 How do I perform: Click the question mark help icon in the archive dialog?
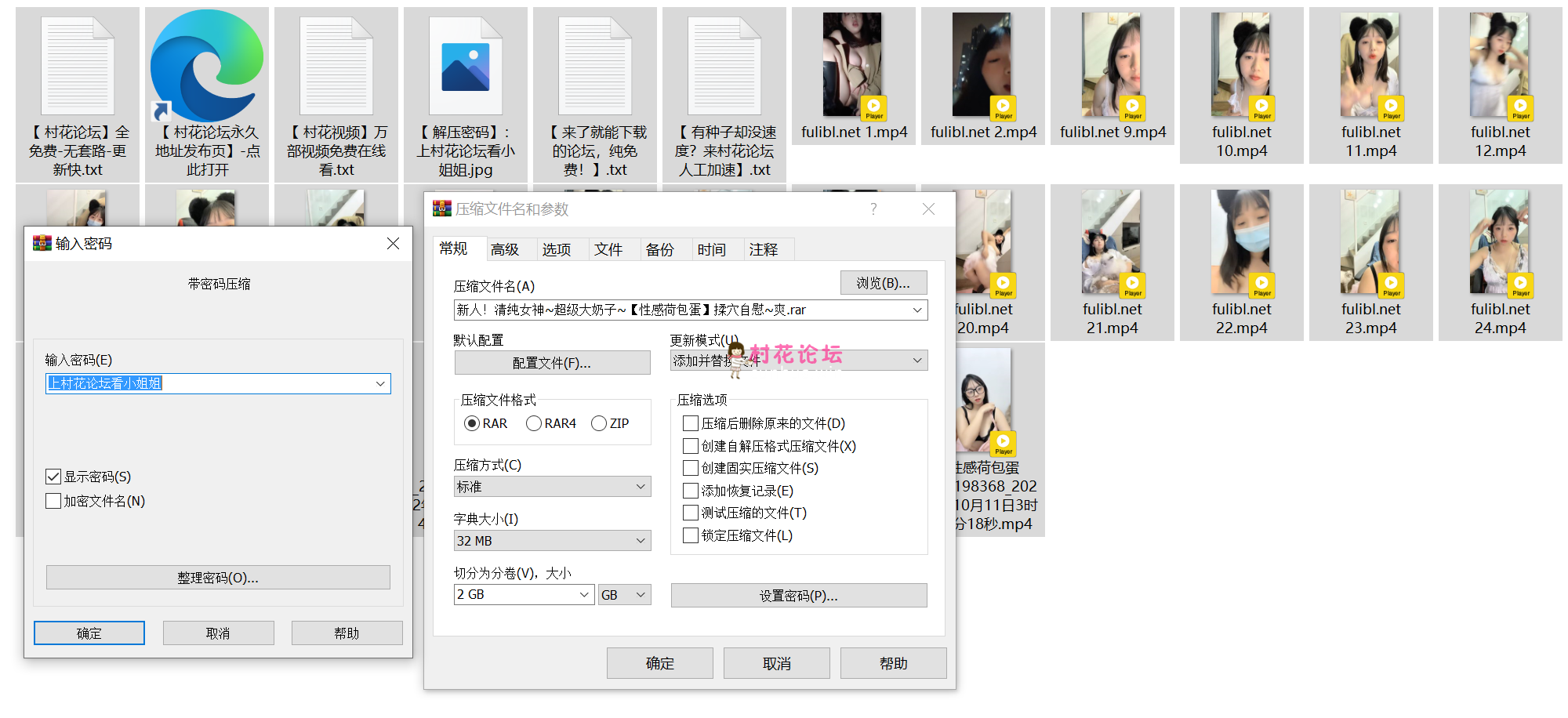(x=873, y=209)
